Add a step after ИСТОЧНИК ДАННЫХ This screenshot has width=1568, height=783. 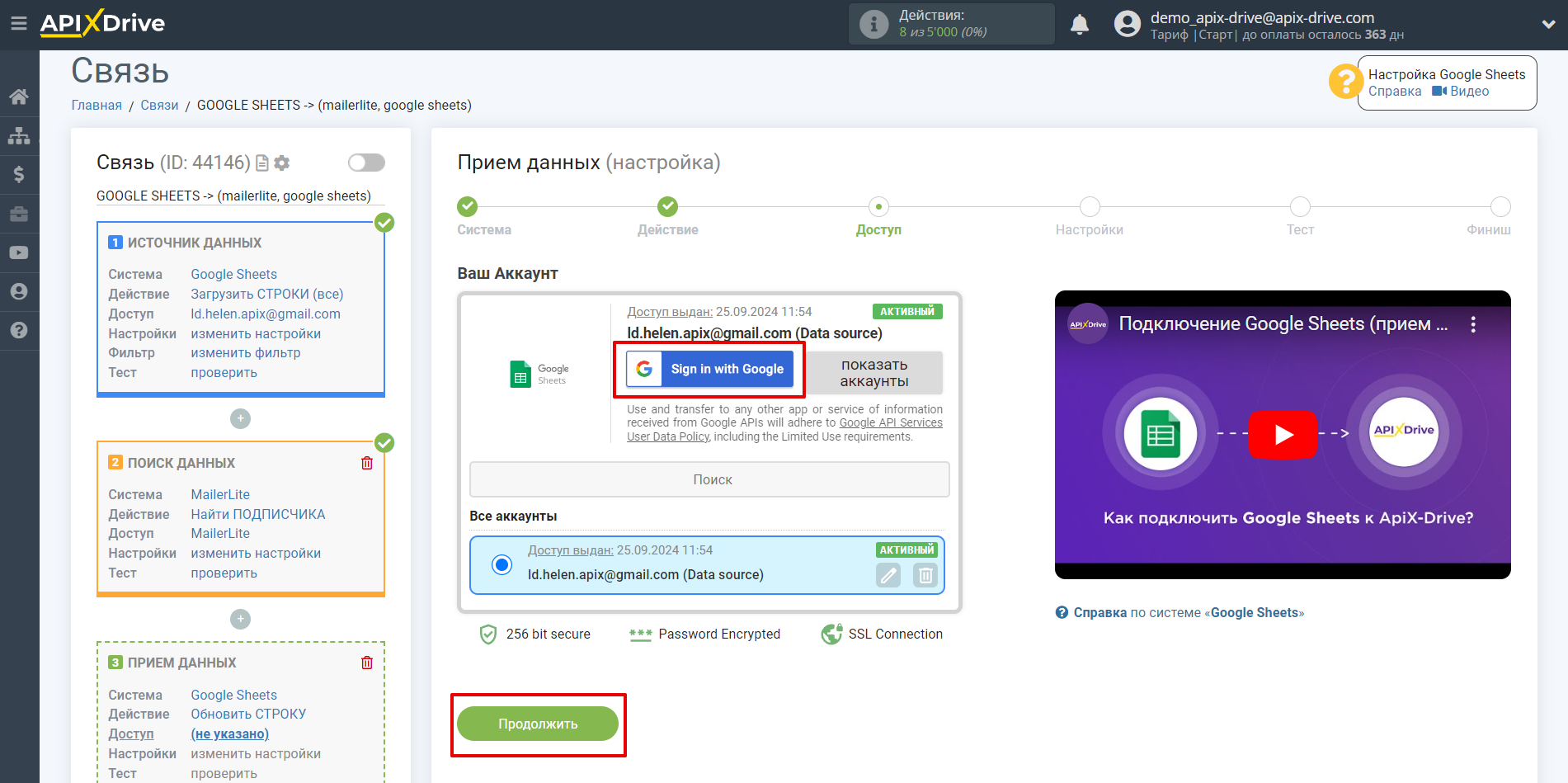[x=240, y=418]
